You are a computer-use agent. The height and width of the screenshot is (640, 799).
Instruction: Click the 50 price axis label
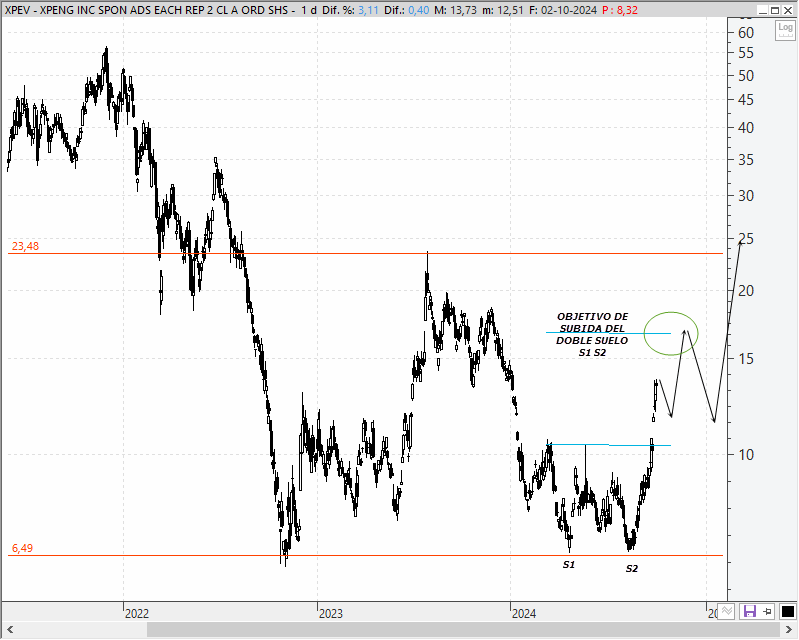[x=745, y=76]
